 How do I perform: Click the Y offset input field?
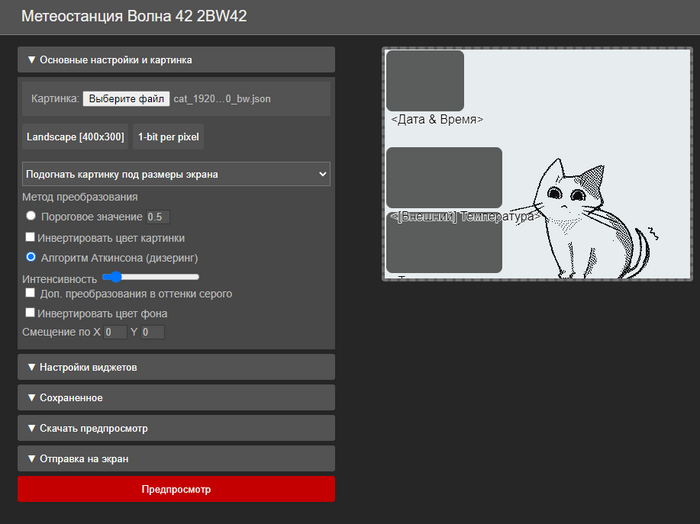152,332
